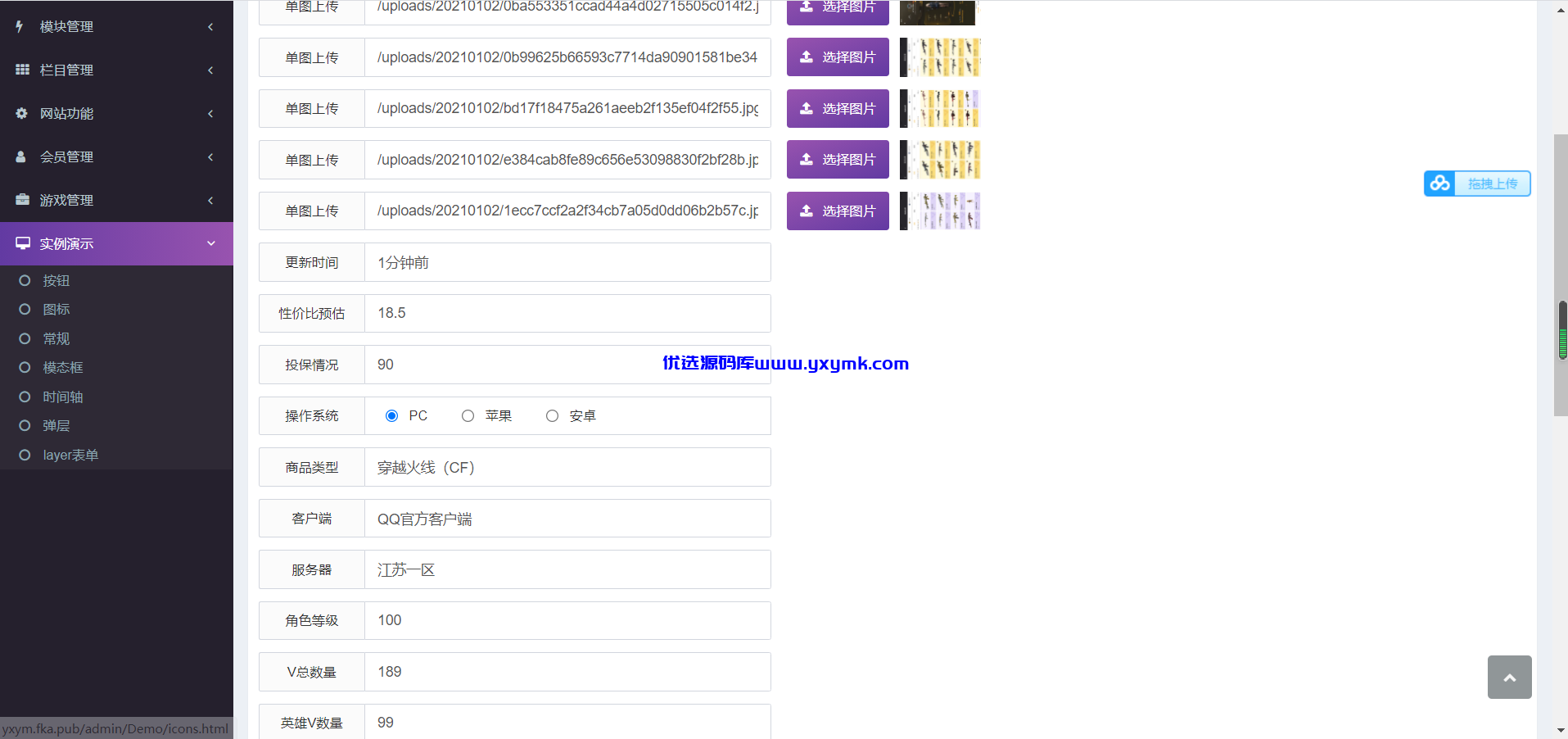Click the gear icon beside 网站功能
This screenshot has height=739, width=1568.
click(22, 113)
